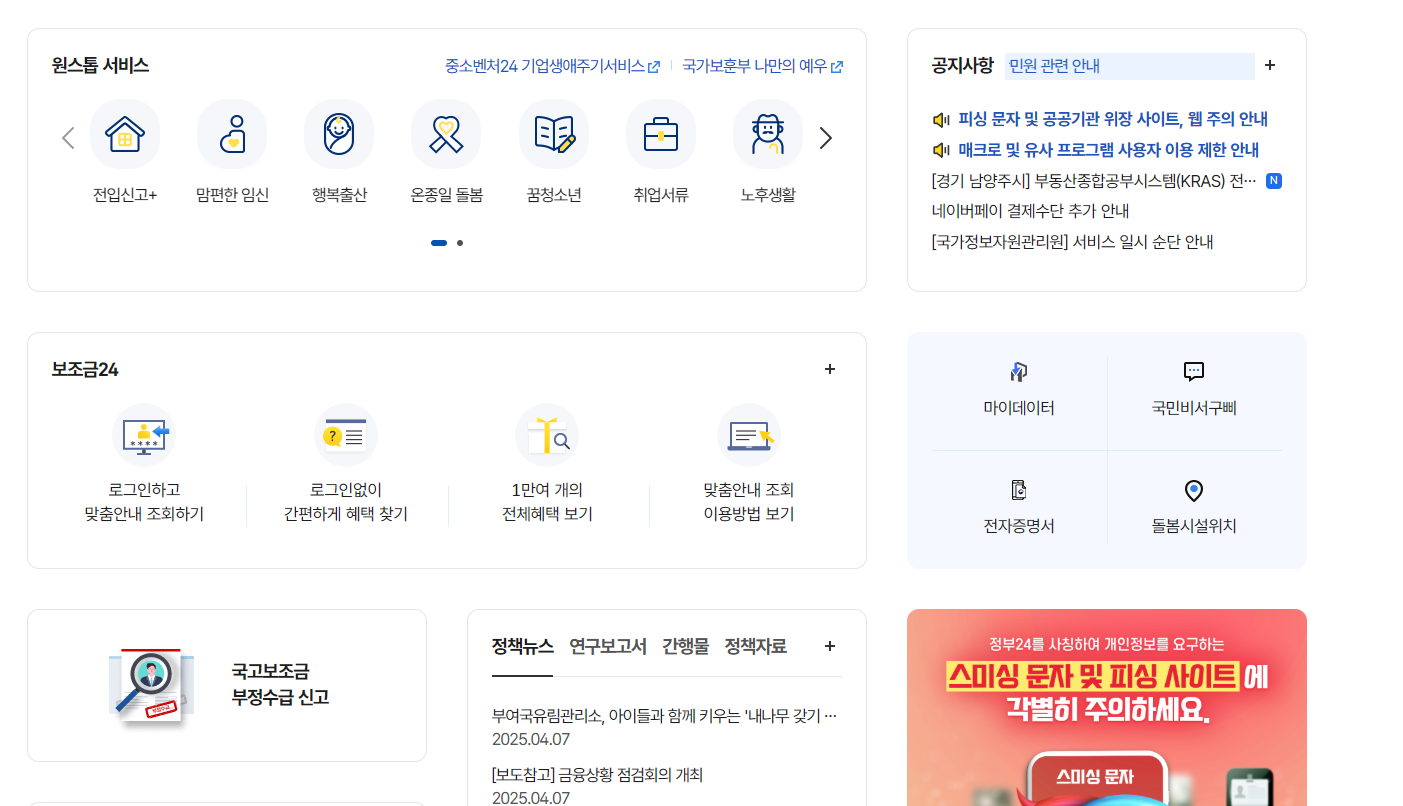Screen dimensions: 1403x806
Task: Click the 로그인하고 맞춤안내 조회하기 text
Action: (x=144, y=502)
